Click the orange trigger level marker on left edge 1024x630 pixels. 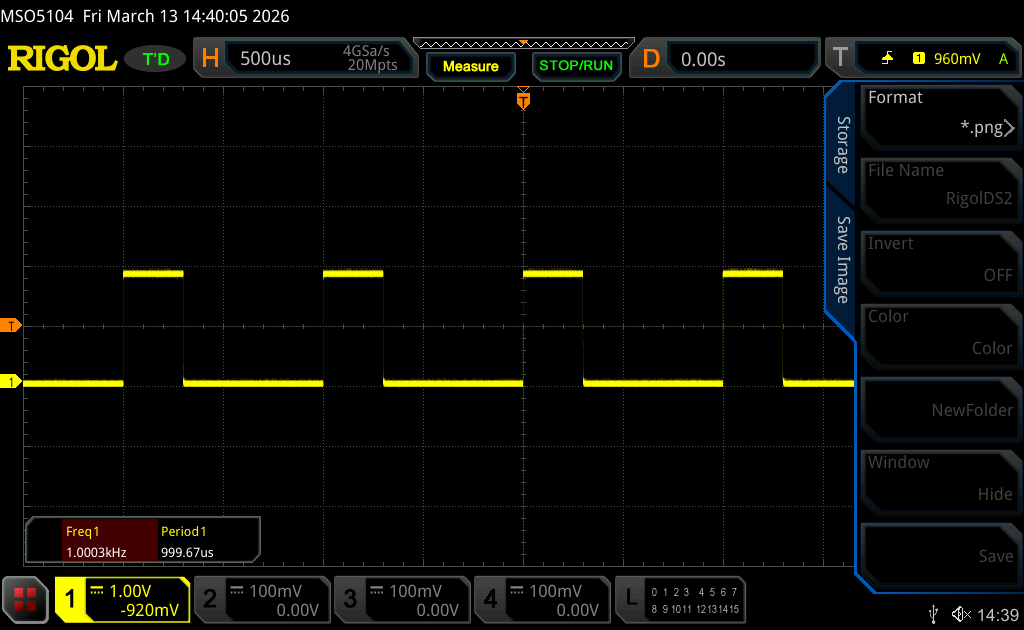pos(11,326)
